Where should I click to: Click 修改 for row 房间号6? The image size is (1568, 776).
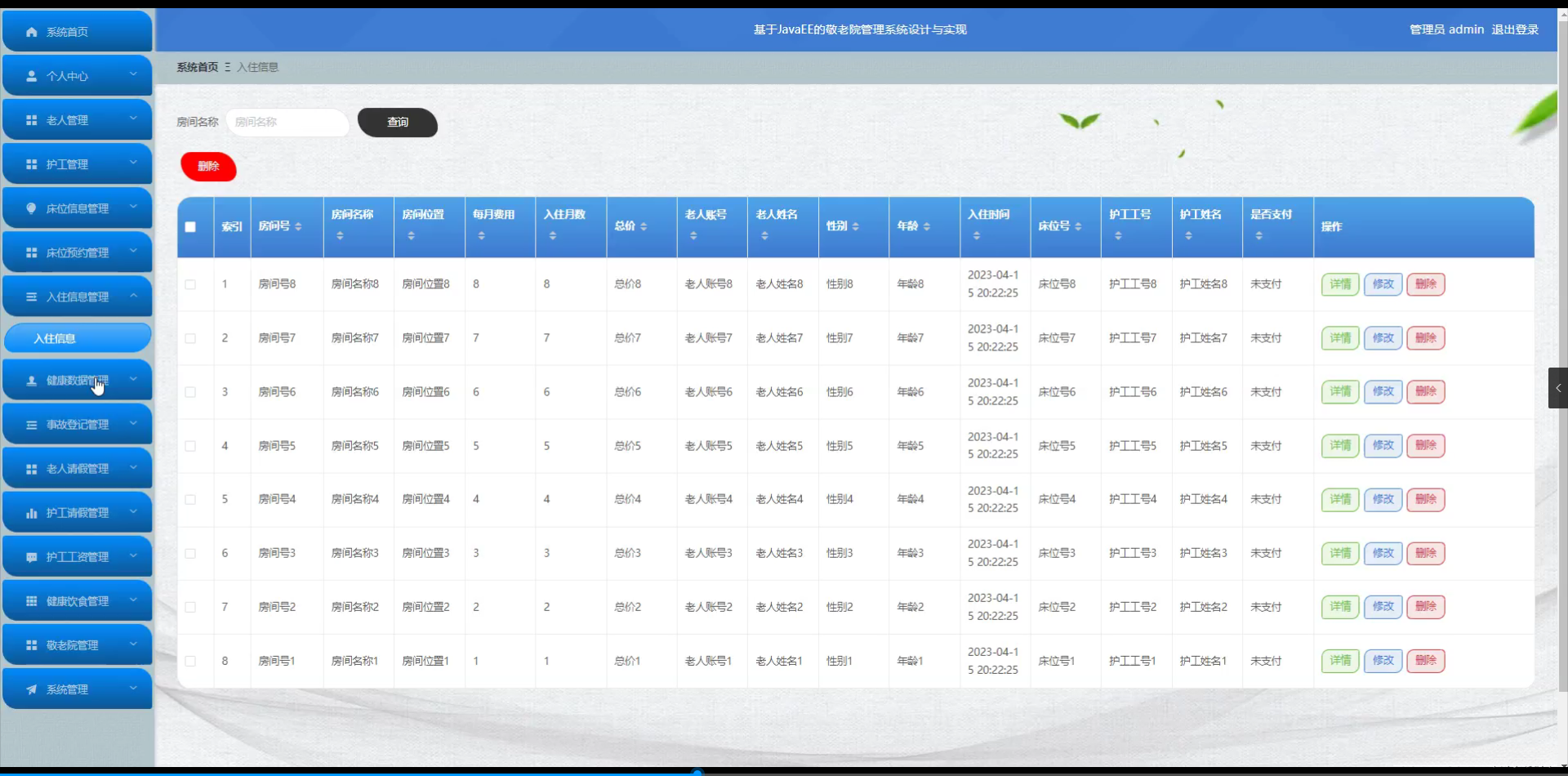1383,392
